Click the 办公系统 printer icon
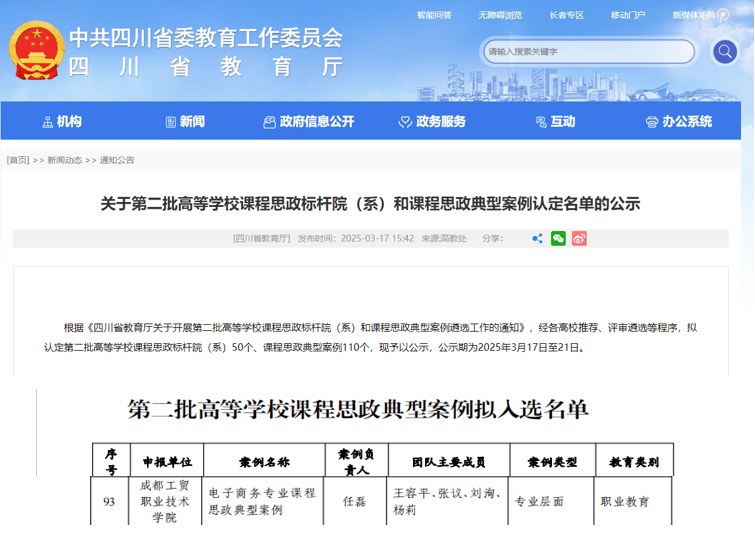The width and height of the screenshot is (755, 533). click(651, 122)
